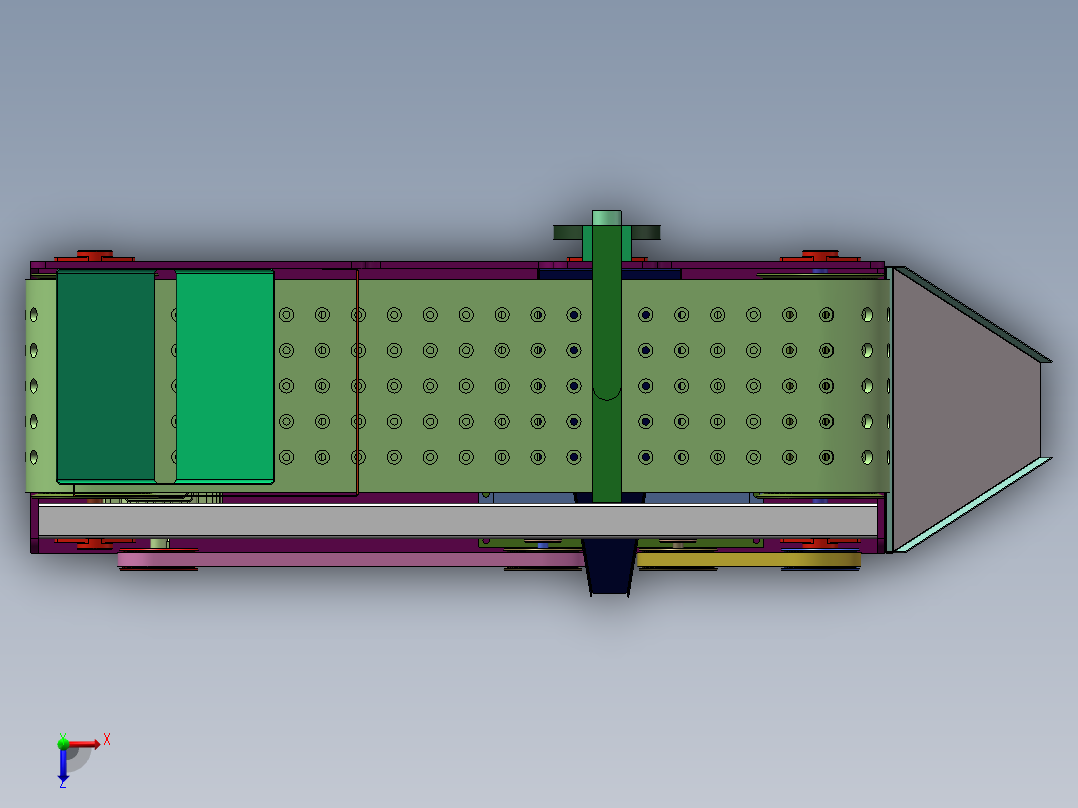This screenshot has width=1078, height=808.
Task: Select the red bearing mount at top right
Action: coord(820,256)
